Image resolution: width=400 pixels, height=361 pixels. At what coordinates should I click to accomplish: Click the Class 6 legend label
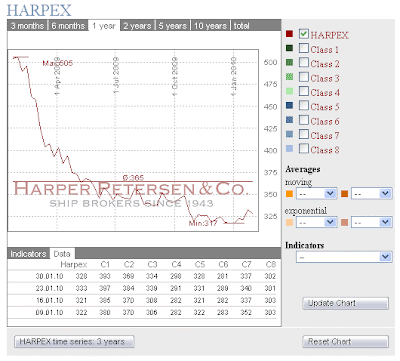coord(325,121)
